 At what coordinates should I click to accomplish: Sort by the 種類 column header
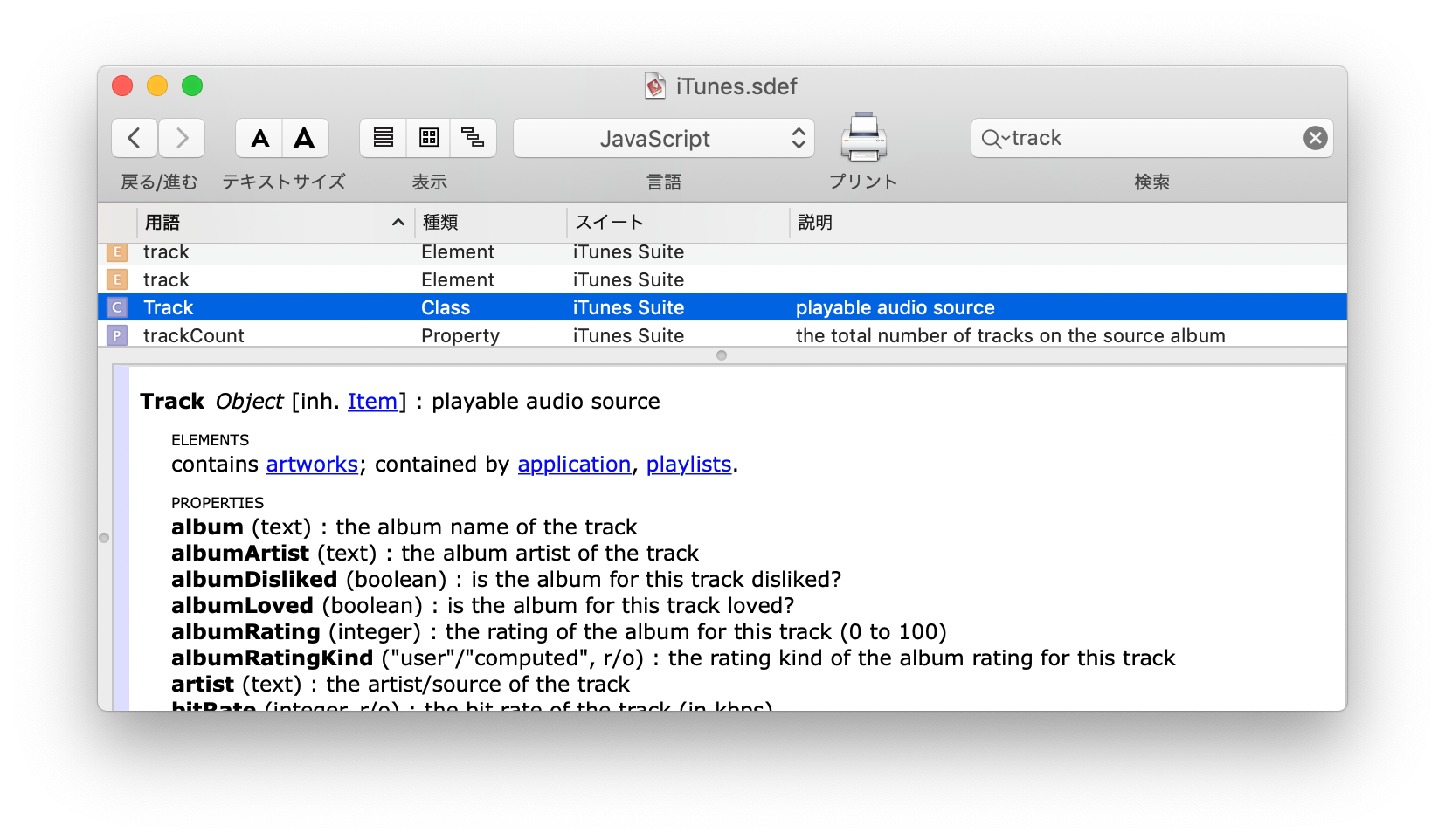(491, 223)
